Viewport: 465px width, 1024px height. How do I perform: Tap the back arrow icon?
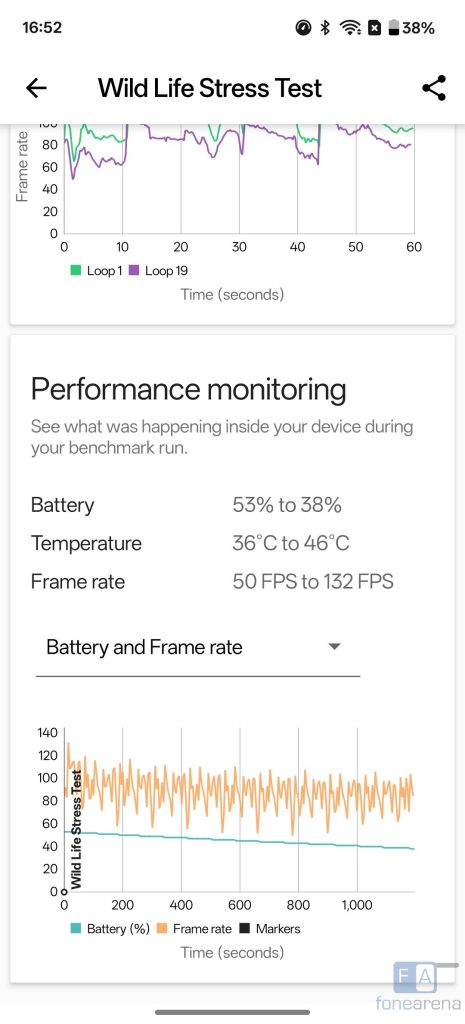tap(36, 88)
